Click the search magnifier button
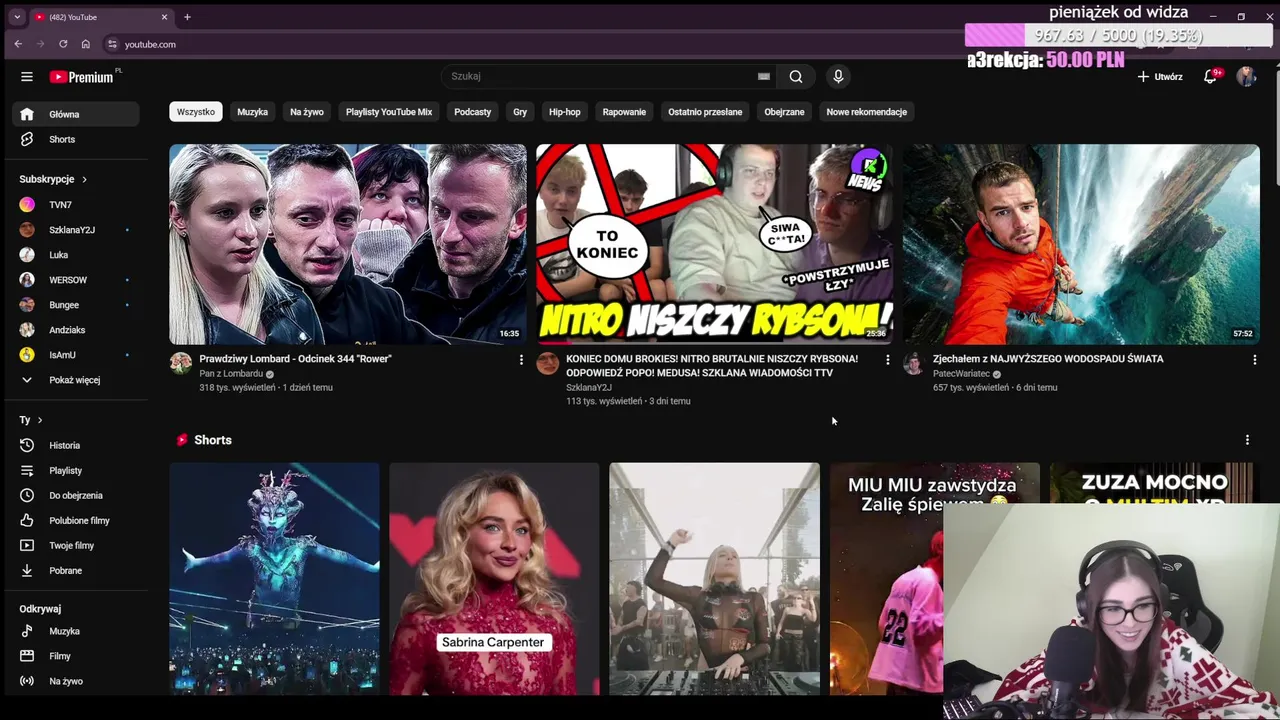The width and height of the screenshot is (1280, 720). (x=796, y=76)
